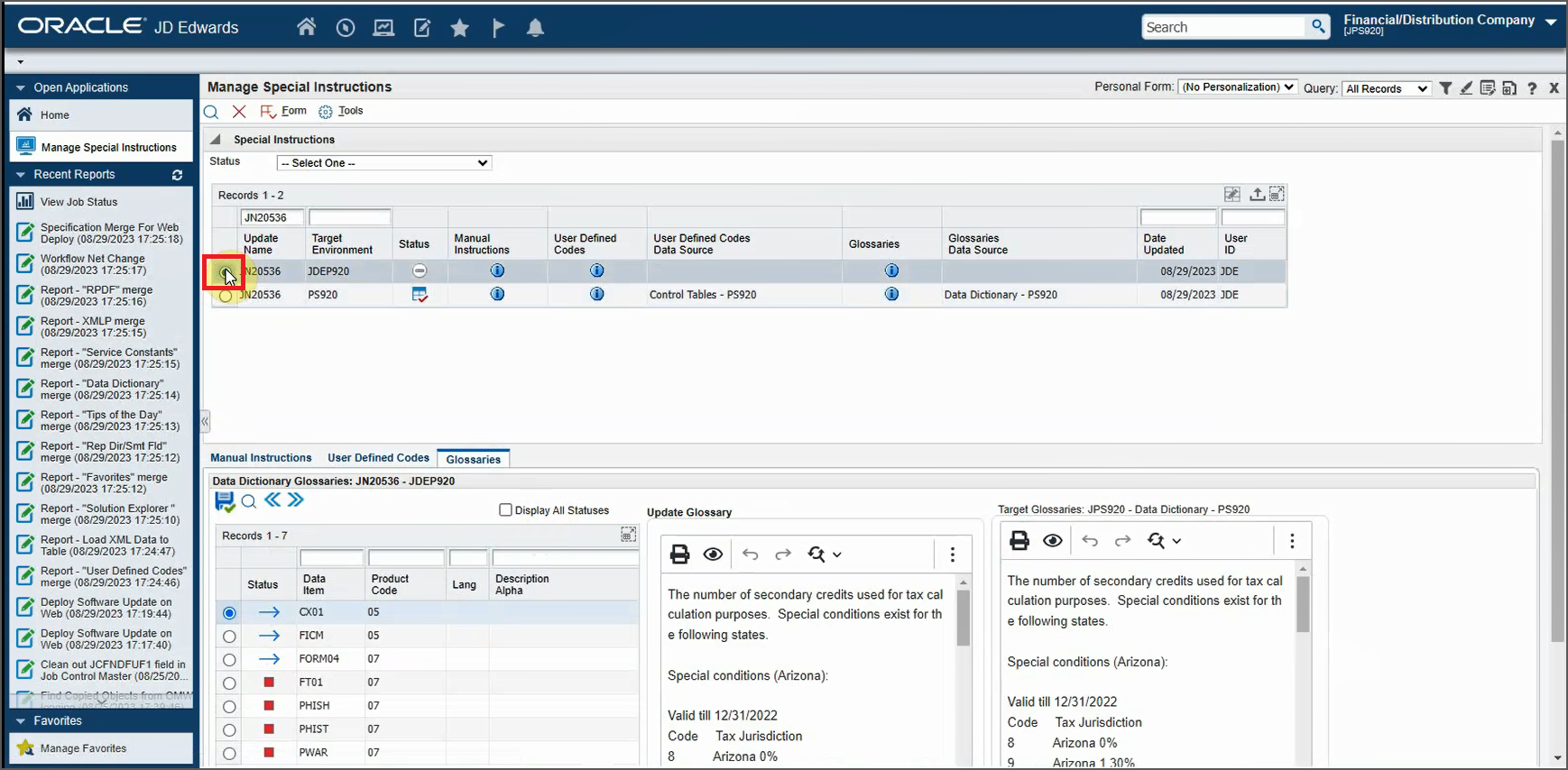Viewport: 1568px width, 770px height.
Task: Open the Personal Form dropdown
Action: tap(1238, 87)
